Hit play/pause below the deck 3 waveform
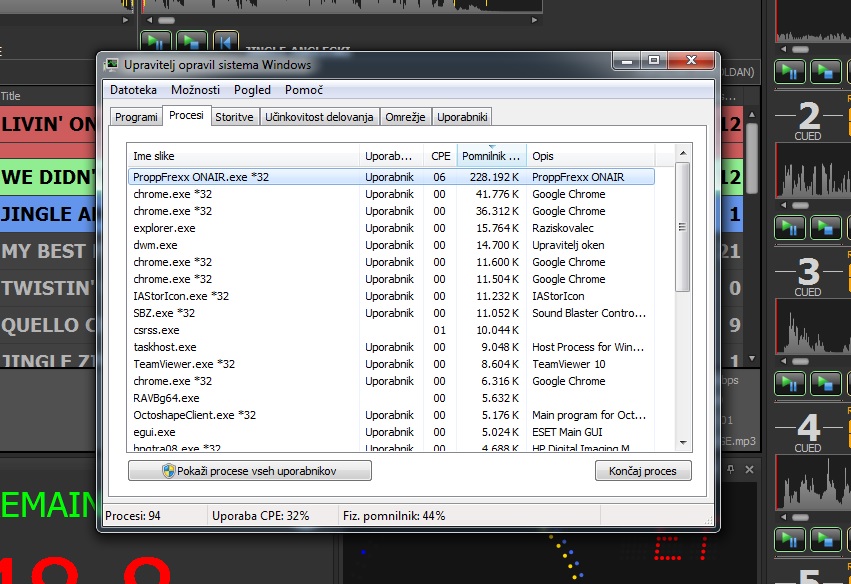 [x=790, y=383]
